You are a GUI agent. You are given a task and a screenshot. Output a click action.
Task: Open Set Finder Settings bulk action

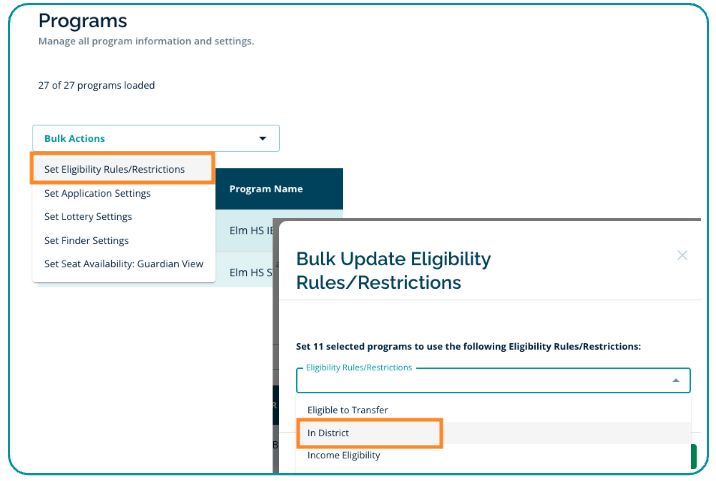(x=86, y=241)
